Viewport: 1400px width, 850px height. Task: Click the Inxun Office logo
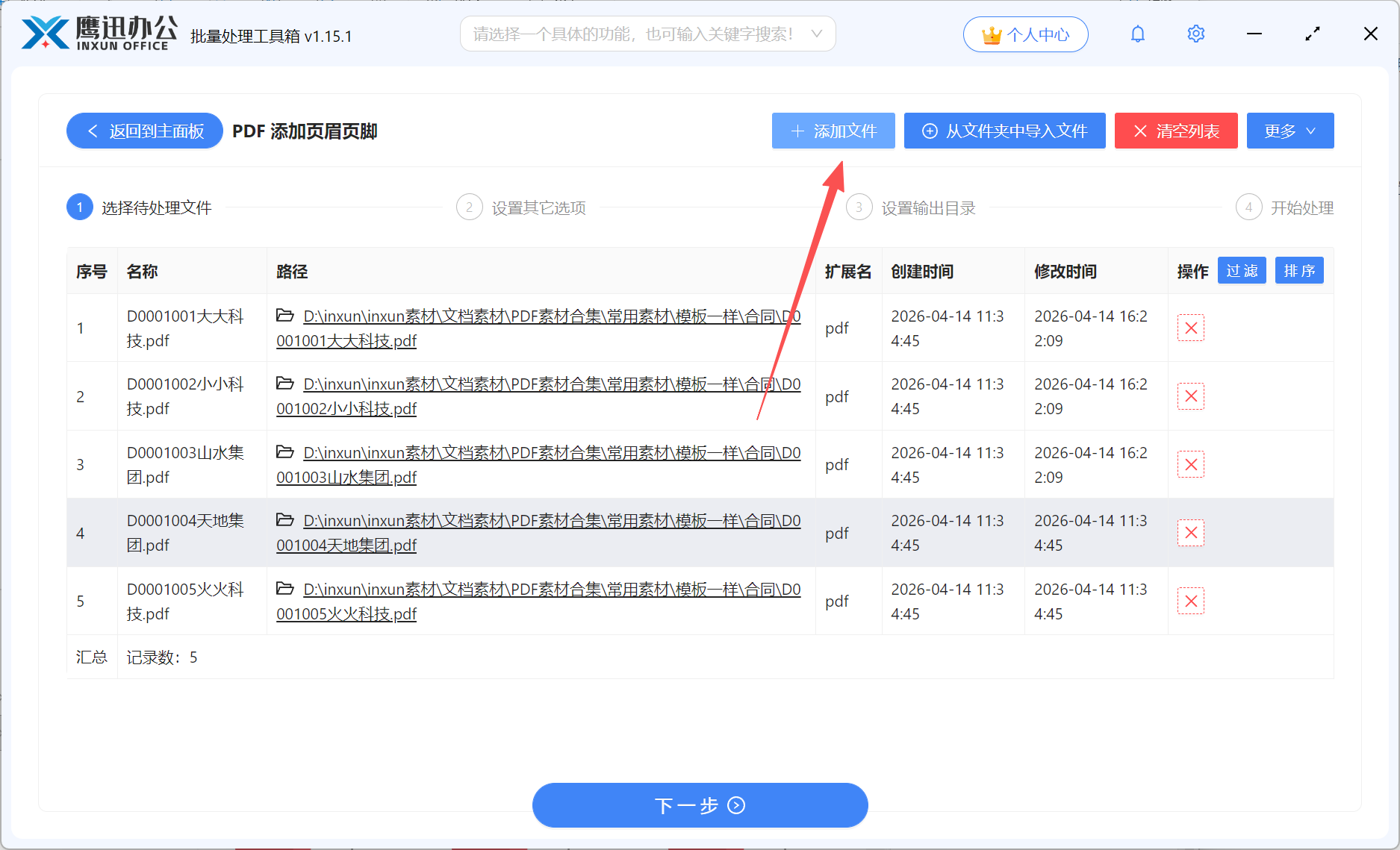100,34
